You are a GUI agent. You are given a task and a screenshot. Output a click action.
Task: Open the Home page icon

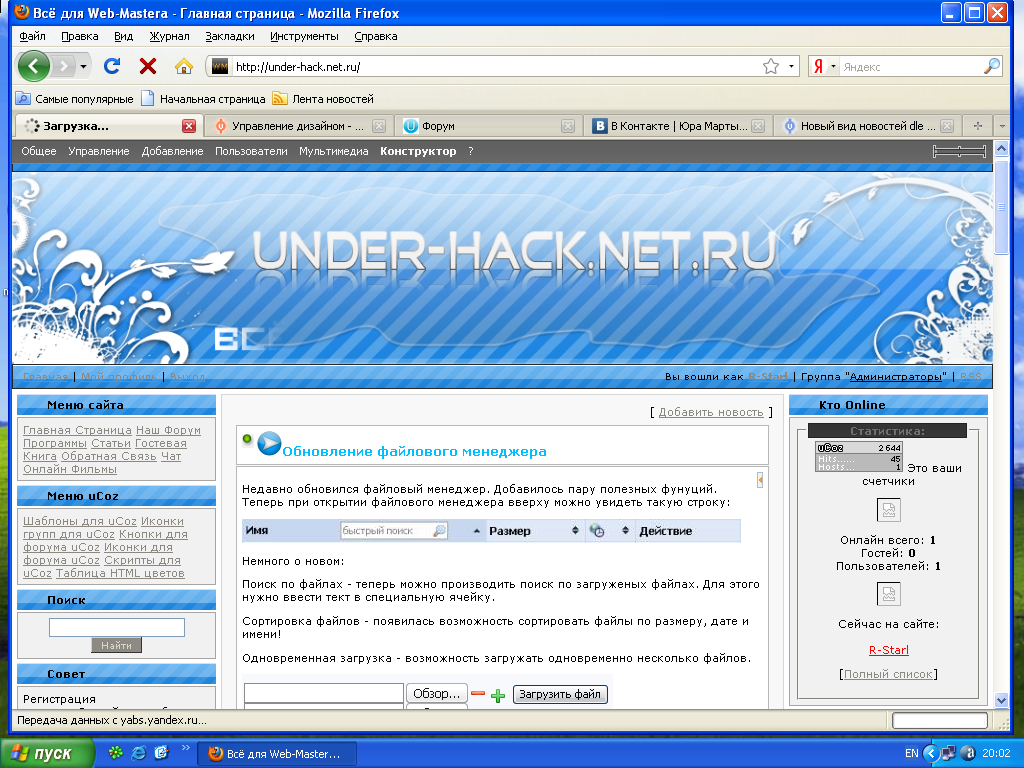point(184,66)
